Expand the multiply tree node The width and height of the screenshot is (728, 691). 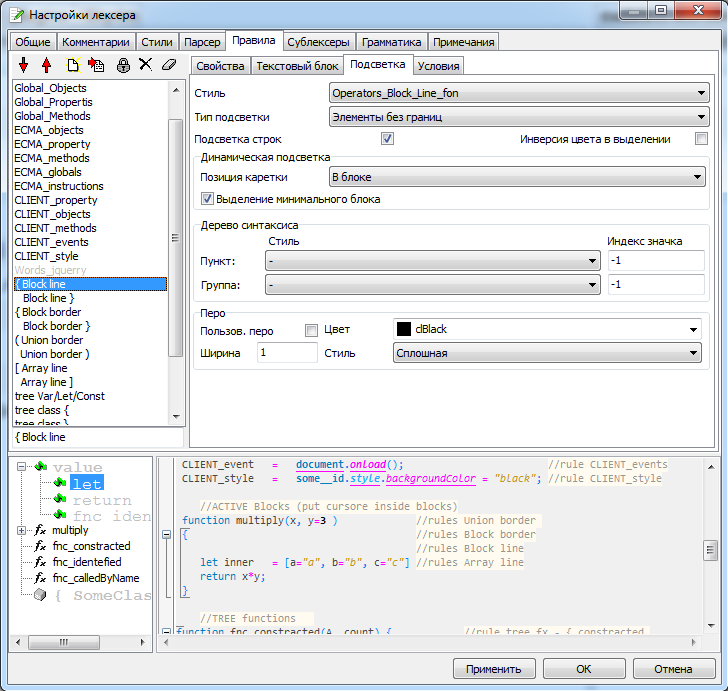22,530
